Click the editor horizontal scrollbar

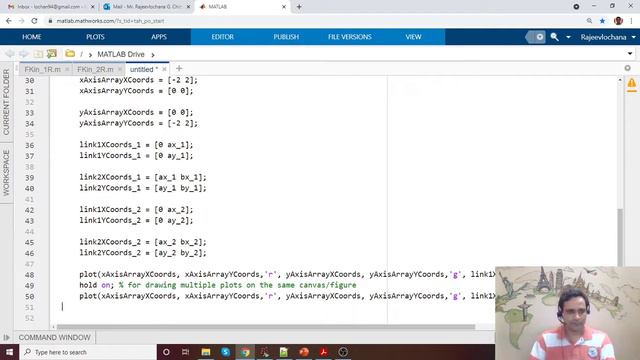click(x=266, y=327)
